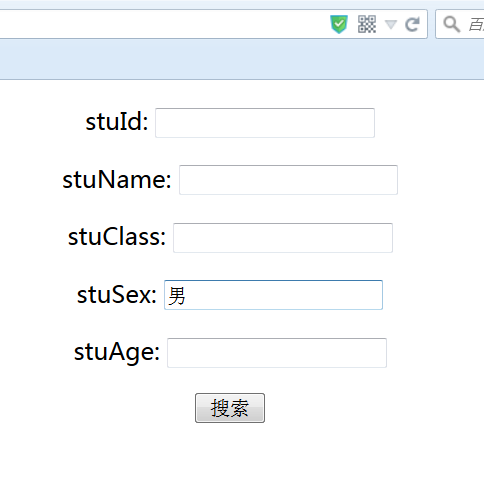The width and height of the screenshot is (484, 482).
Task: Click the empty light-blue tab strip area
Action: click(x=242, y=59)
